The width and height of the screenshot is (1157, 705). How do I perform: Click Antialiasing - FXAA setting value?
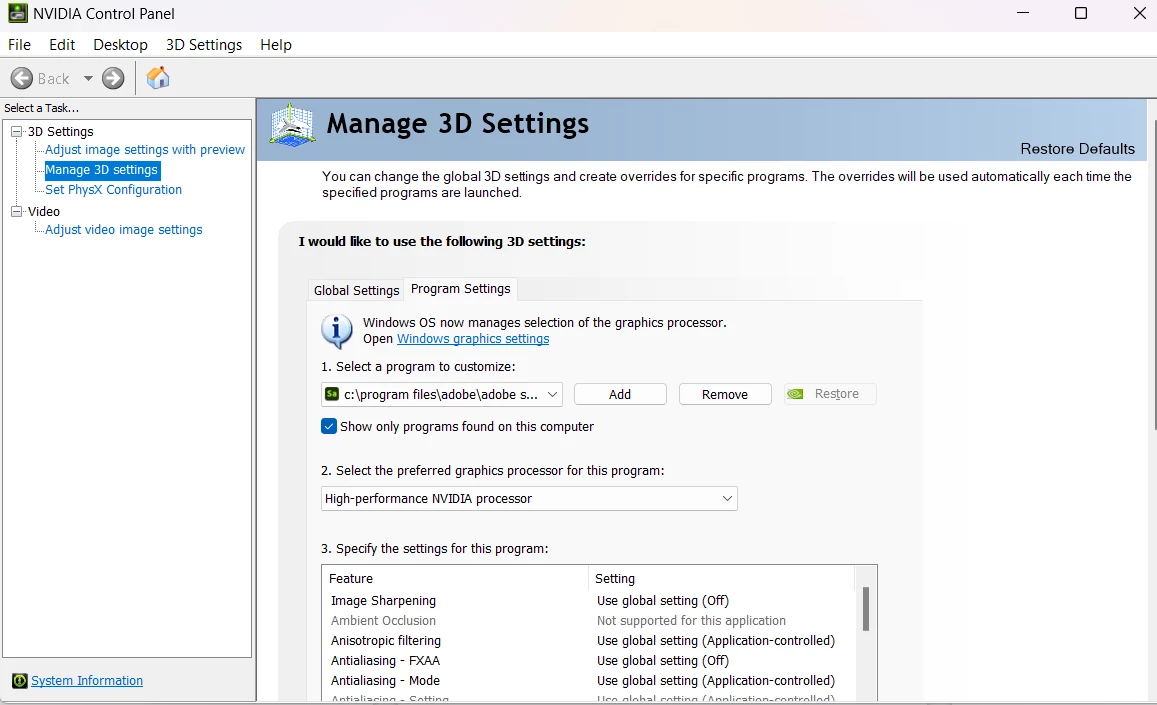pyautogui.click(x=663, y=661)
